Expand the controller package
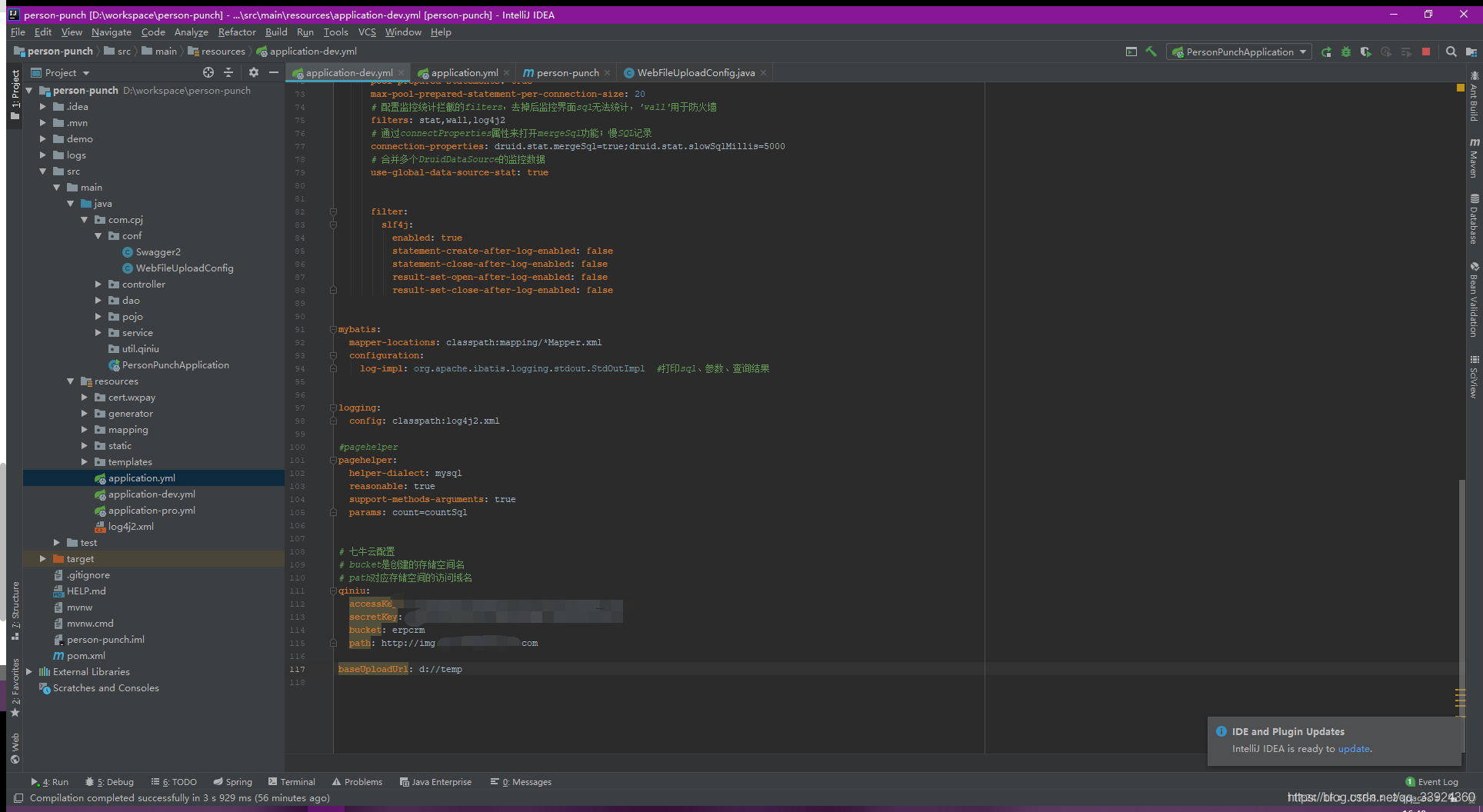This screenshot has height=812, width=1483. [98, 285]
